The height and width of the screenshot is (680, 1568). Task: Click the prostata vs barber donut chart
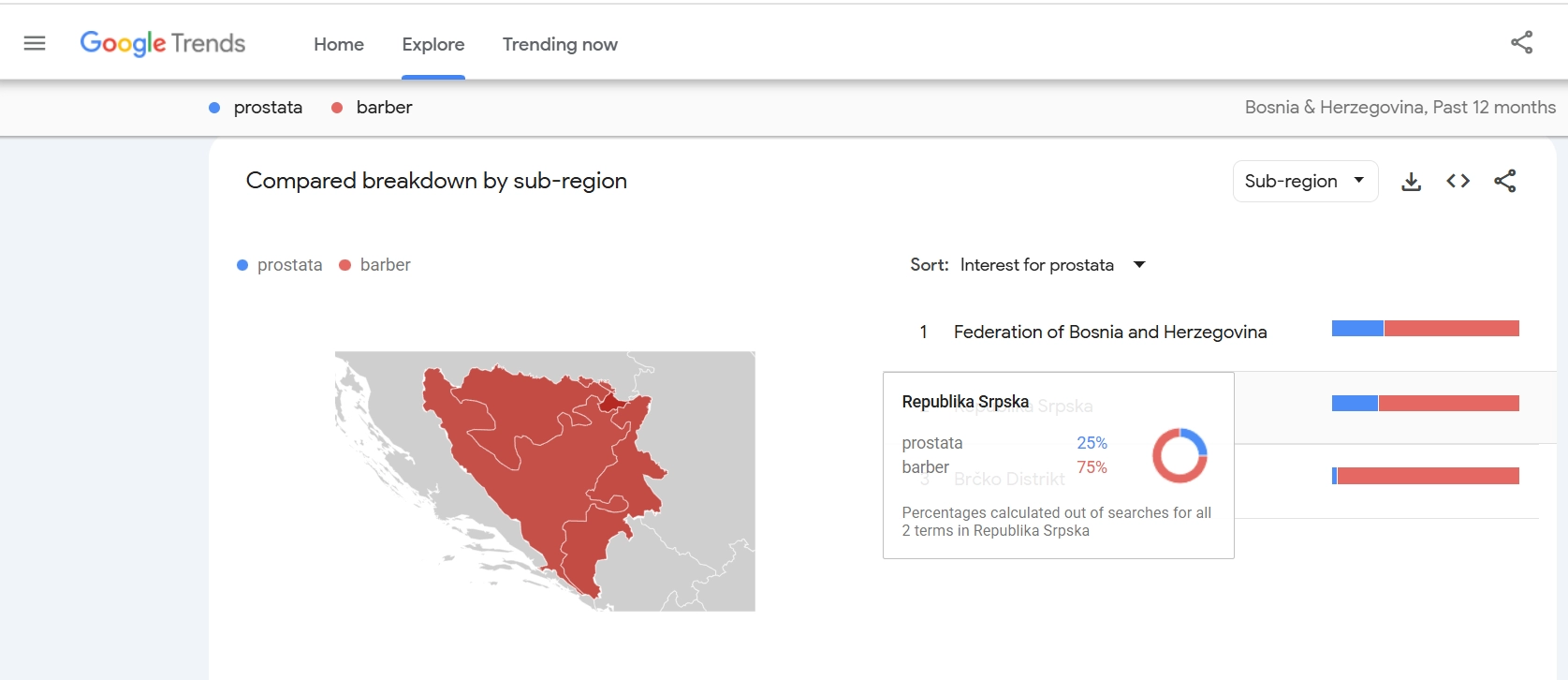pyautogui.click(x=1180, y=455)
